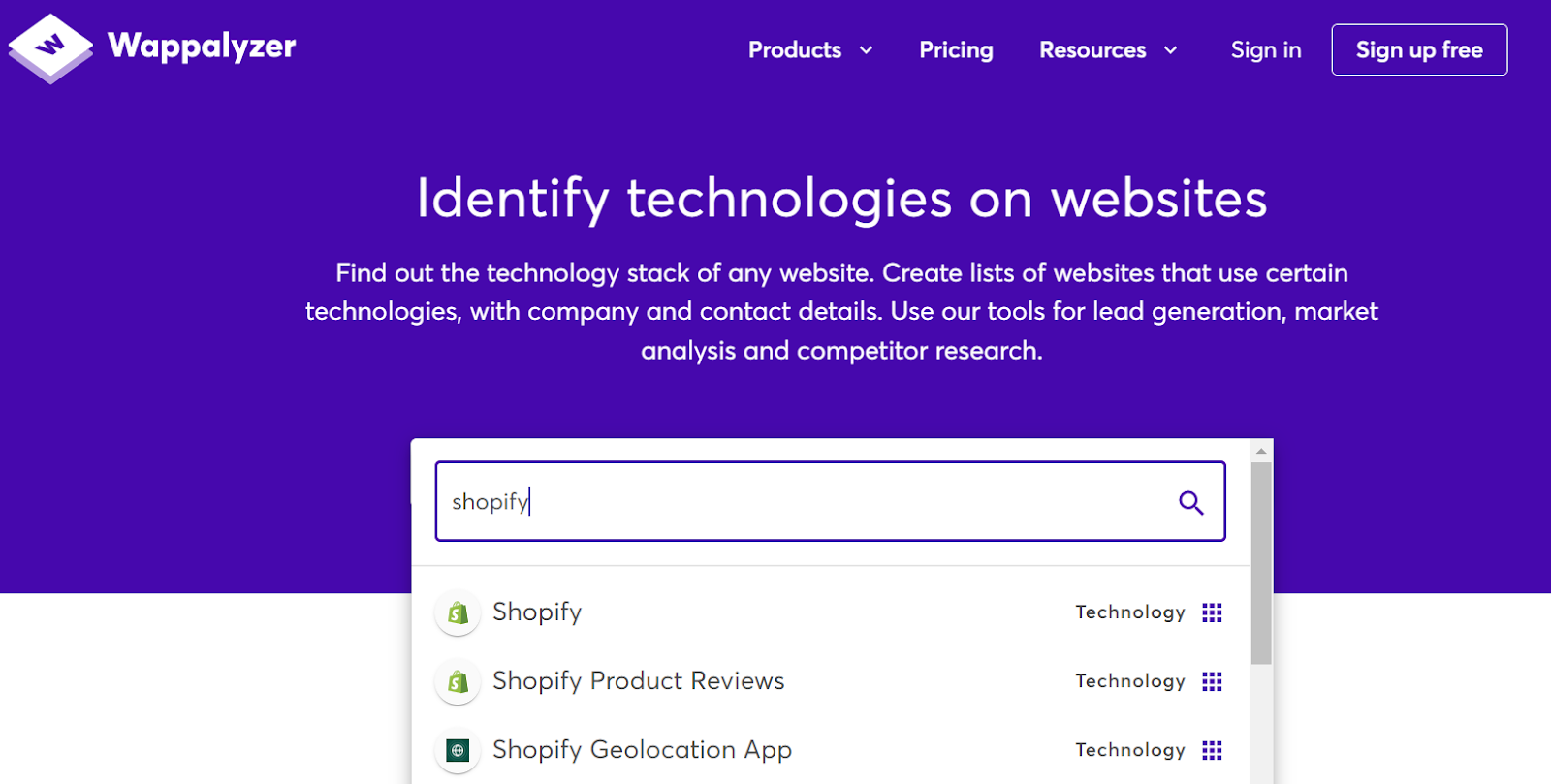Select the Shopify shopping bag icon

457,612
